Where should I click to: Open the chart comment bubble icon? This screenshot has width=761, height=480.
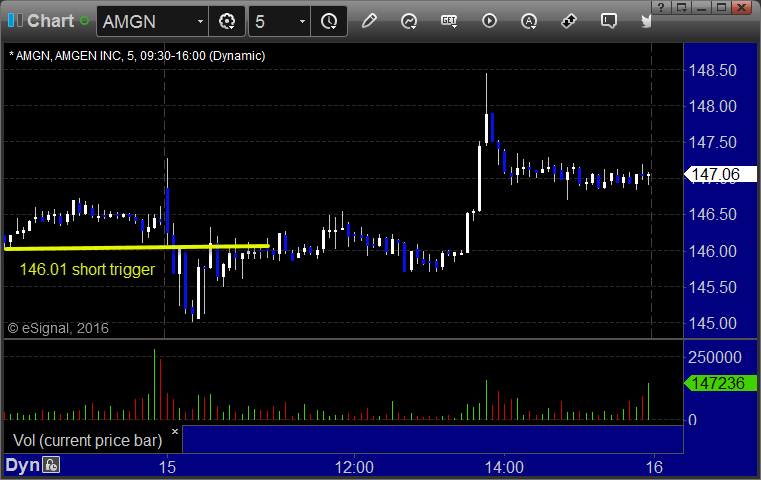coord(609,21)
